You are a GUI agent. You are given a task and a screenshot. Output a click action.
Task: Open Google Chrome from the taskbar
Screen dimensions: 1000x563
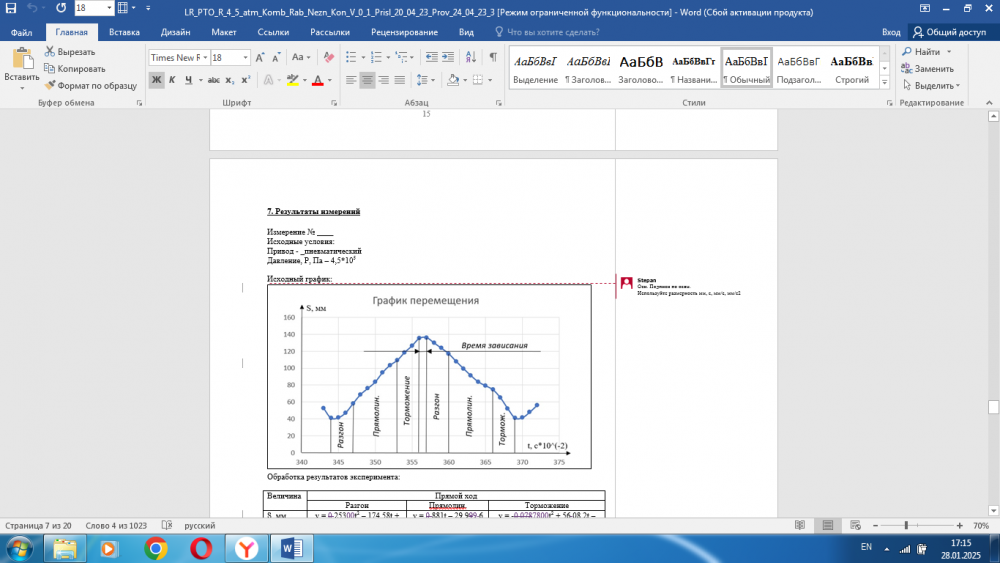[x=155, y=548]
